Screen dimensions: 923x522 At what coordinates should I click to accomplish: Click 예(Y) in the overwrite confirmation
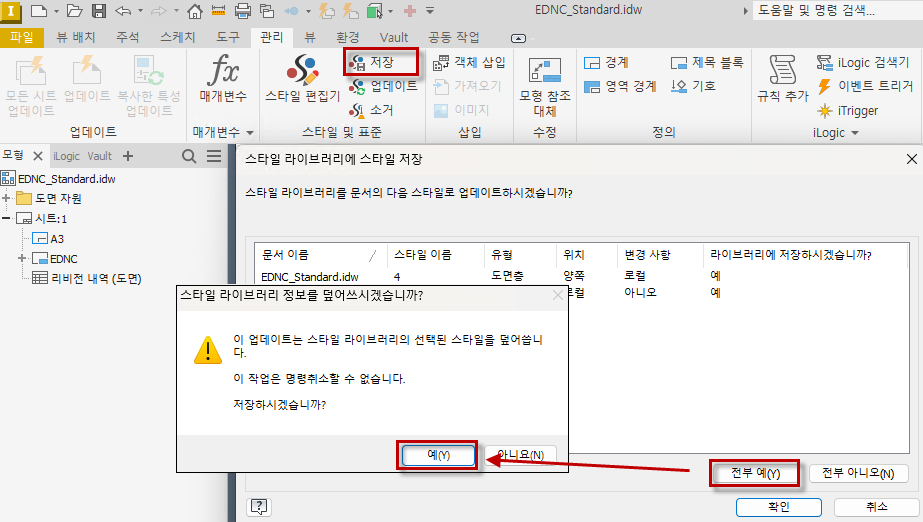click(438, 454)
